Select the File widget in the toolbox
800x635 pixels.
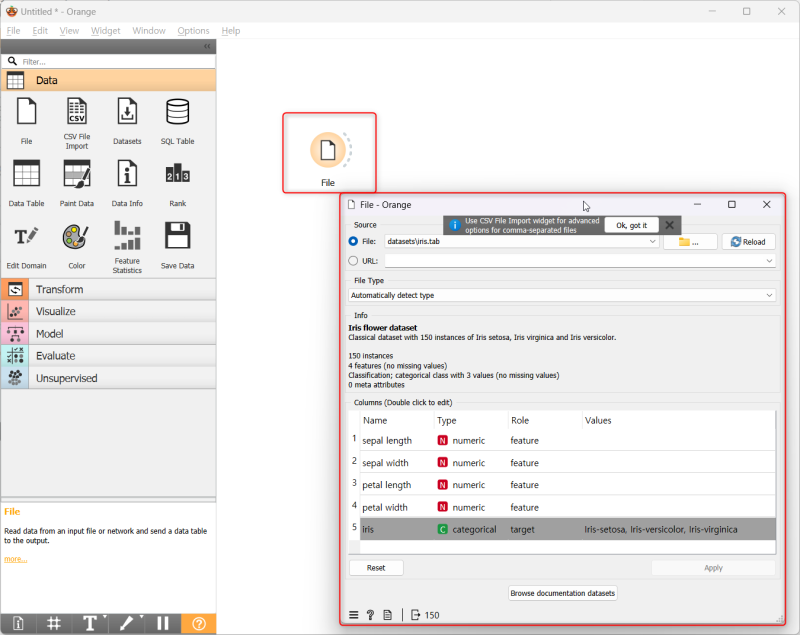pos(27,121)
